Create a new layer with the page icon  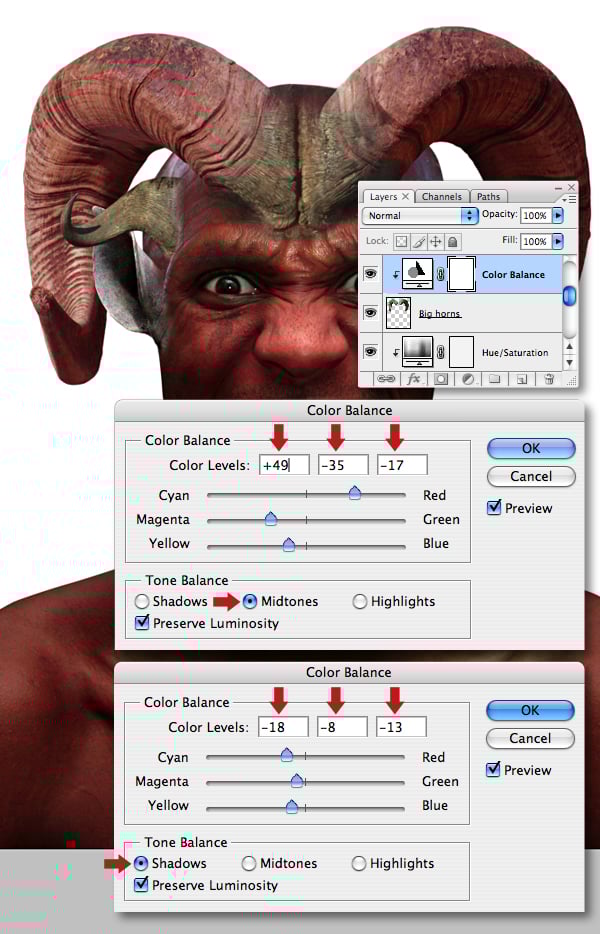coord(521,379)
